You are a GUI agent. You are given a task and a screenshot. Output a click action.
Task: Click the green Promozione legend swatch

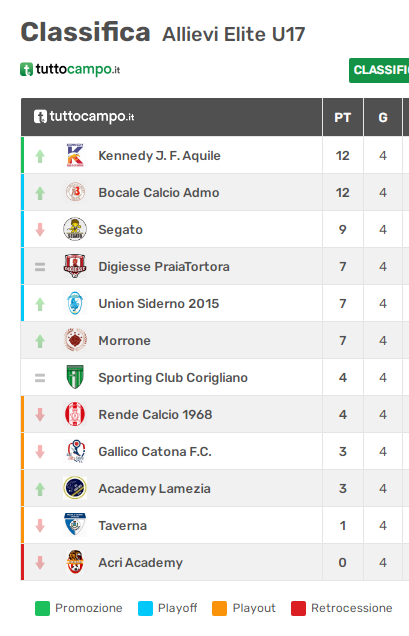click(42, 608)
